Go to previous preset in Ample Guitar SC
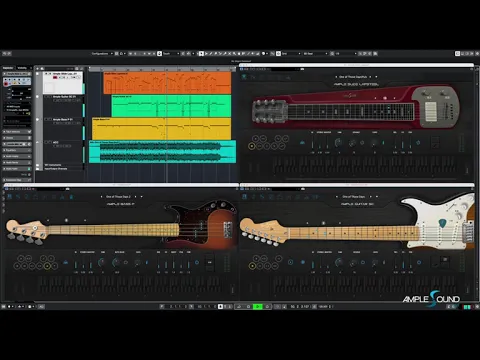The image size is (480, 360). (337, 197)
